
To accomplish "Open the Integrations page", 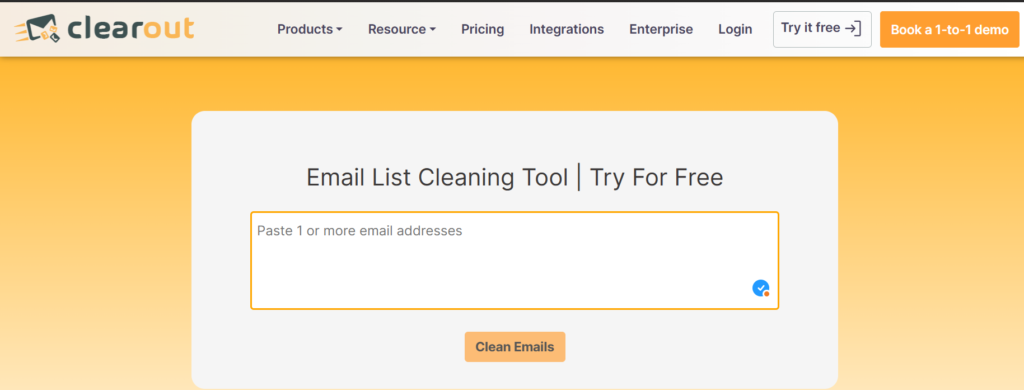I will point(566,29).
